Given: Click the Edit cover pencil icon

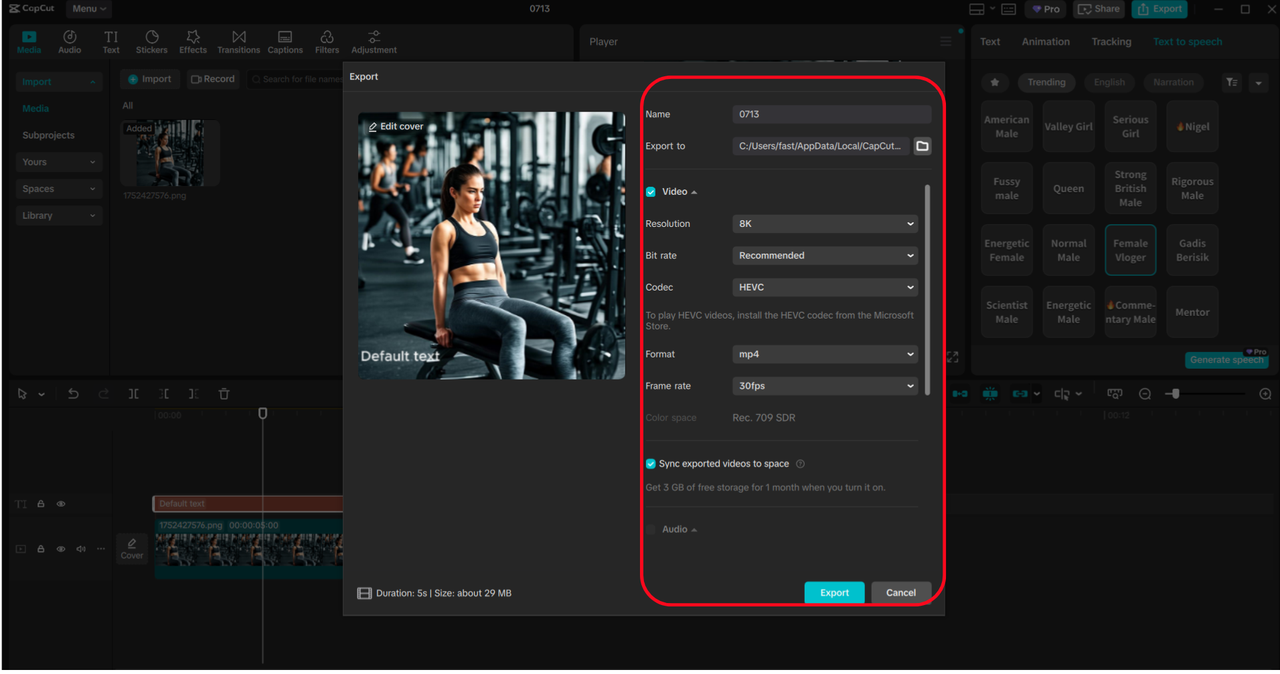Looking at the screenshot, I should pos(373,127).
